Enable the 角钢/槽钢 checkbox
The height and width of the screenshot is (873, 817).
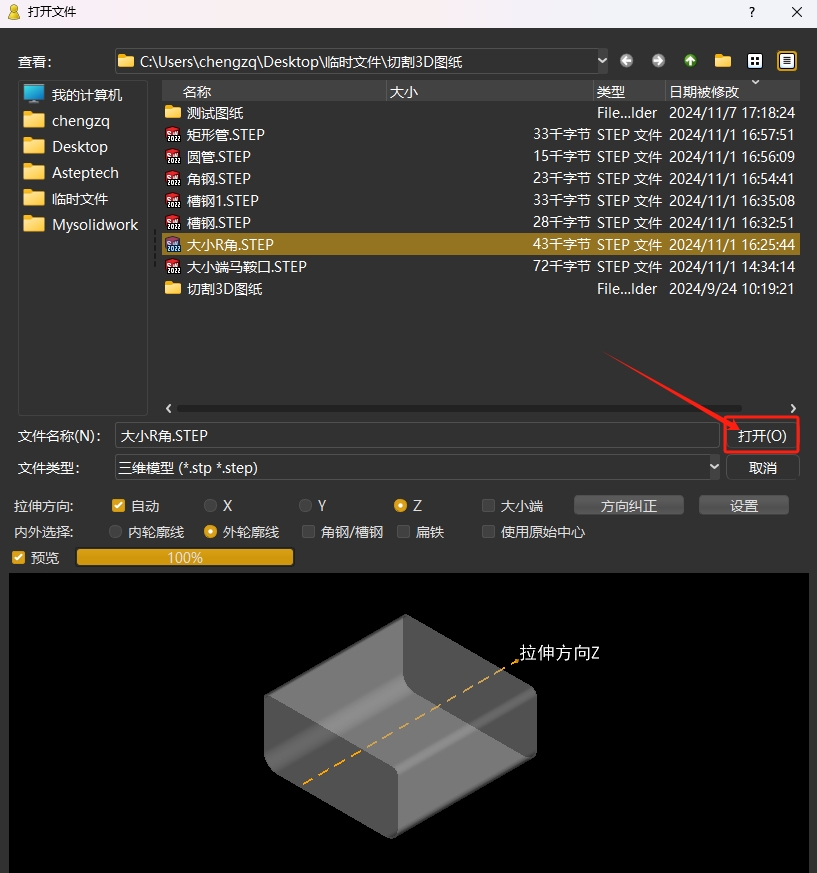coord(308,532)
